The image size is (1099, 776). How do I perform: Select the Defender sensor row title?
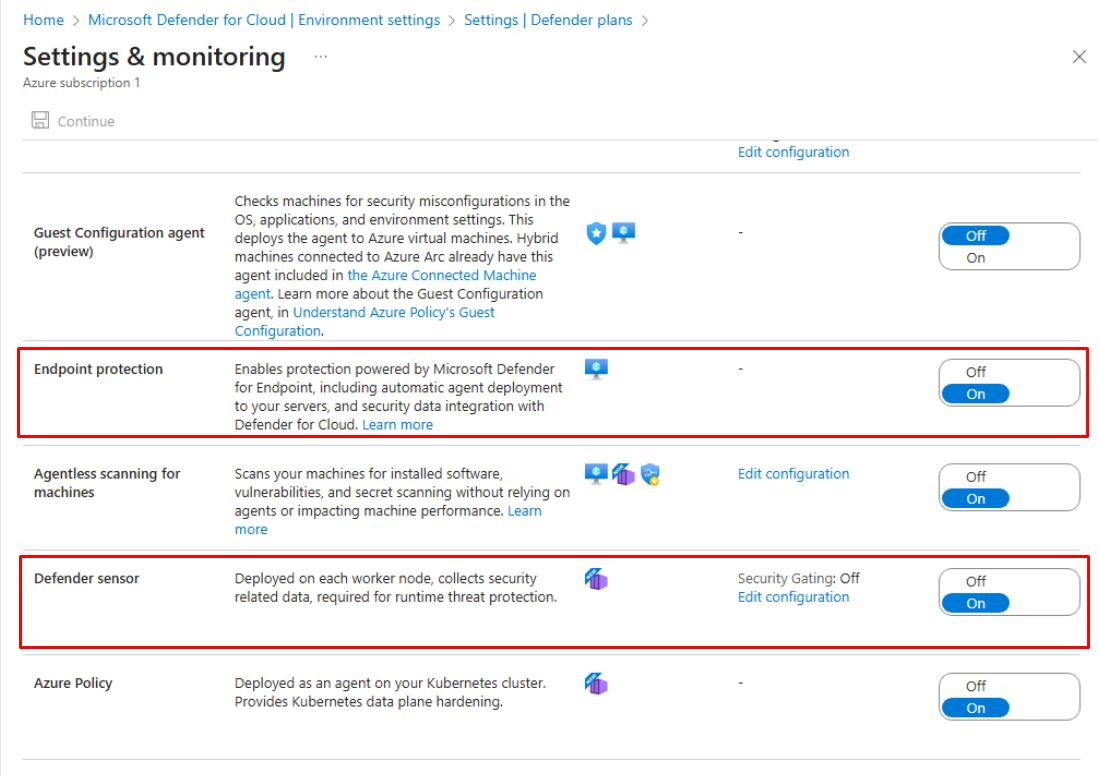86,578
